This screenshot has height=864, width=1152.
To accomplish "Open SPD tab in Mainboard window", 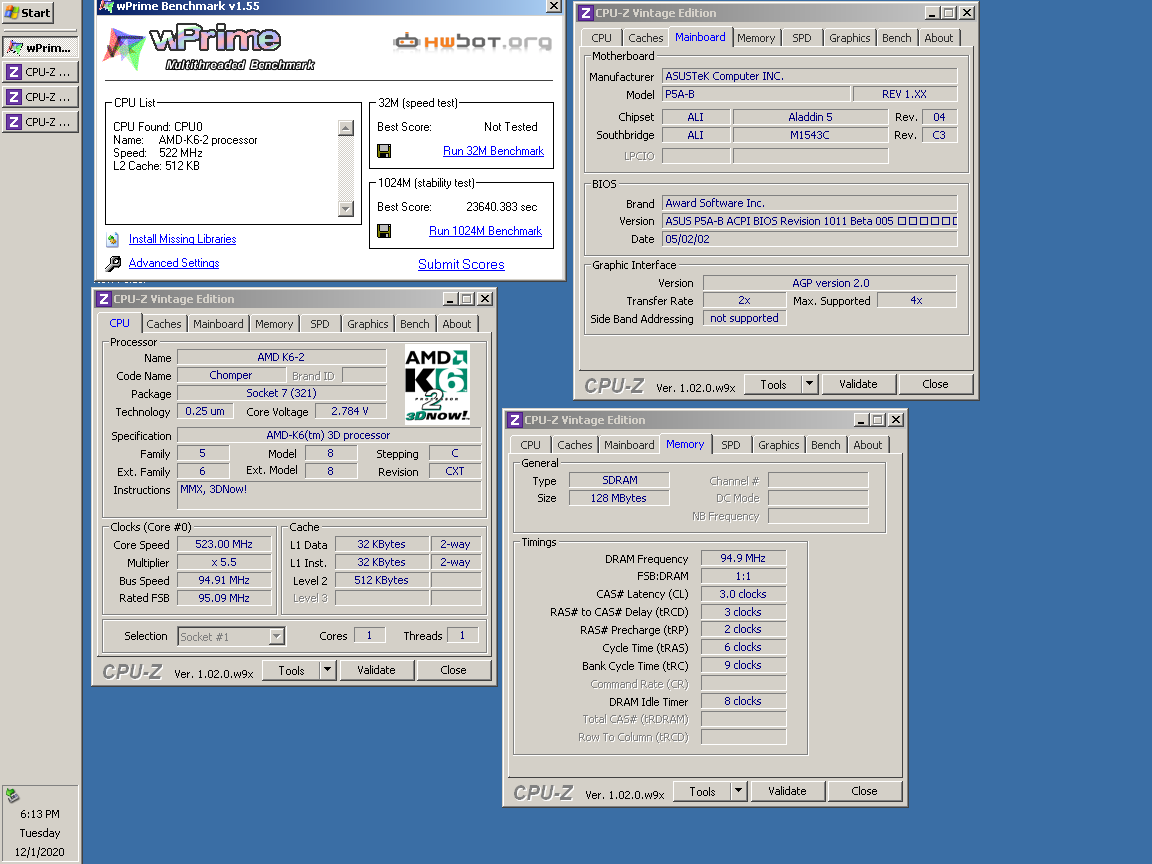I will 802,38.
